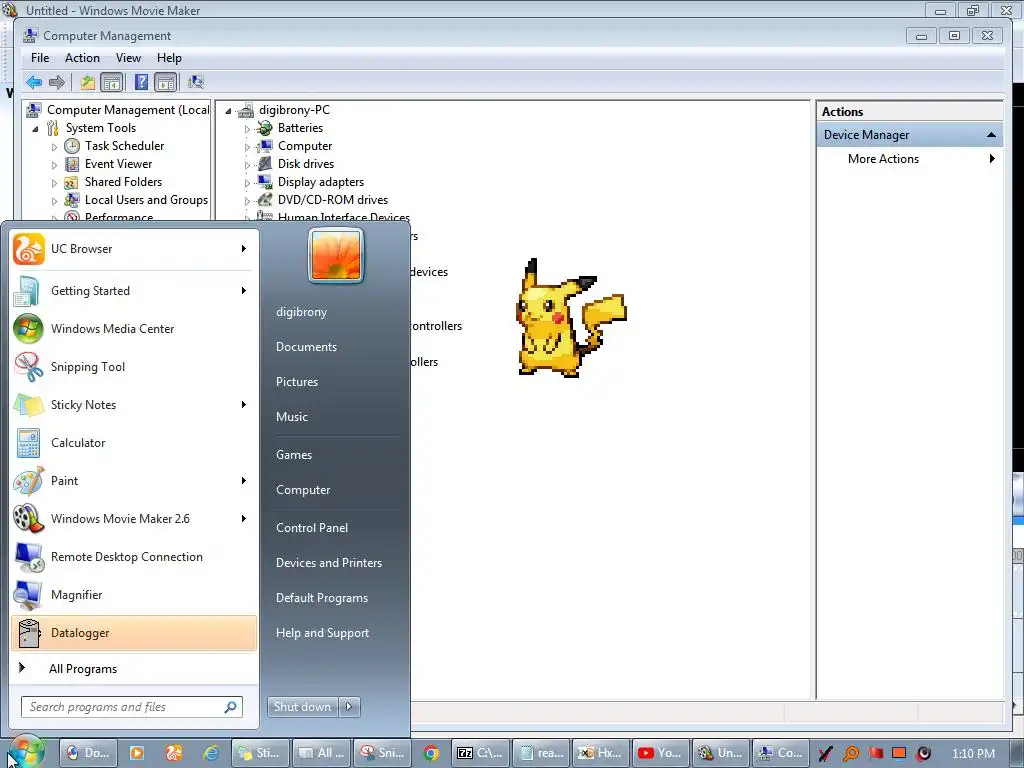Click the Pikachu sprite on the desktop
This screenshot has width=1024, height=768.
pos(571,318)
